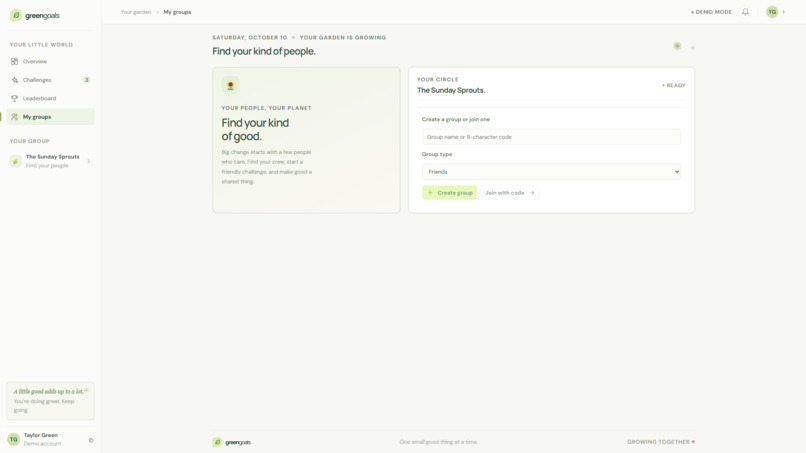Click 'Find your kind of good.' card heading
The image size is (806, 453).
[255, 130]
